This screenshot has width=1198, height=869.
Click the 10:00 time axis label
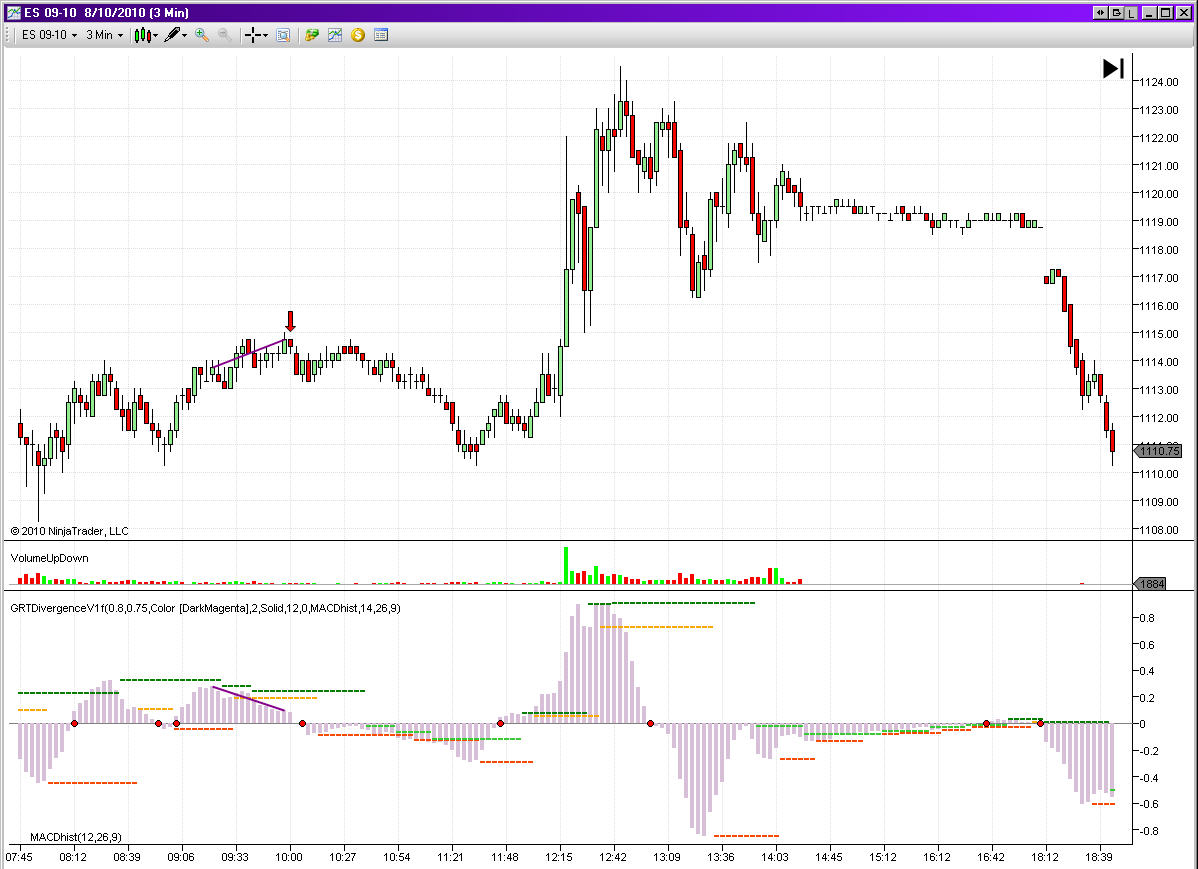pyautogui.click(x=289, y=857)
